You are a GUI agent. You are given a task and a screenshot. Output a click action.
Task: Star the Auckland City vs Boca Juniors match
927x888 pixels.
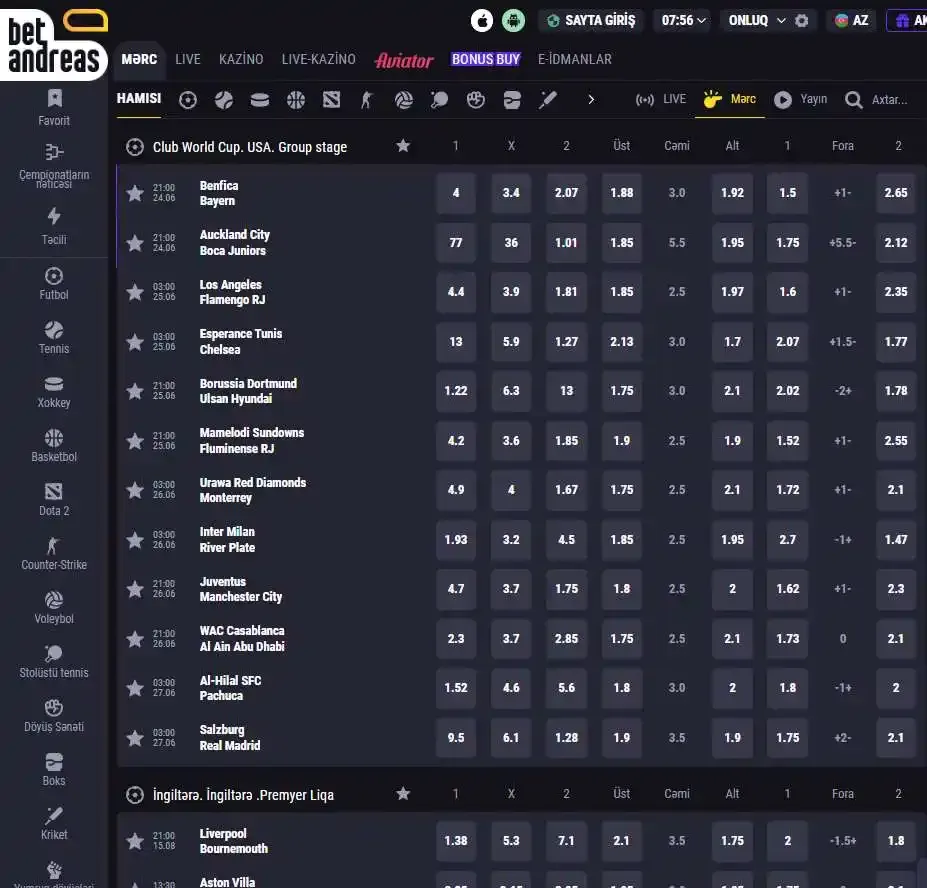135,242
